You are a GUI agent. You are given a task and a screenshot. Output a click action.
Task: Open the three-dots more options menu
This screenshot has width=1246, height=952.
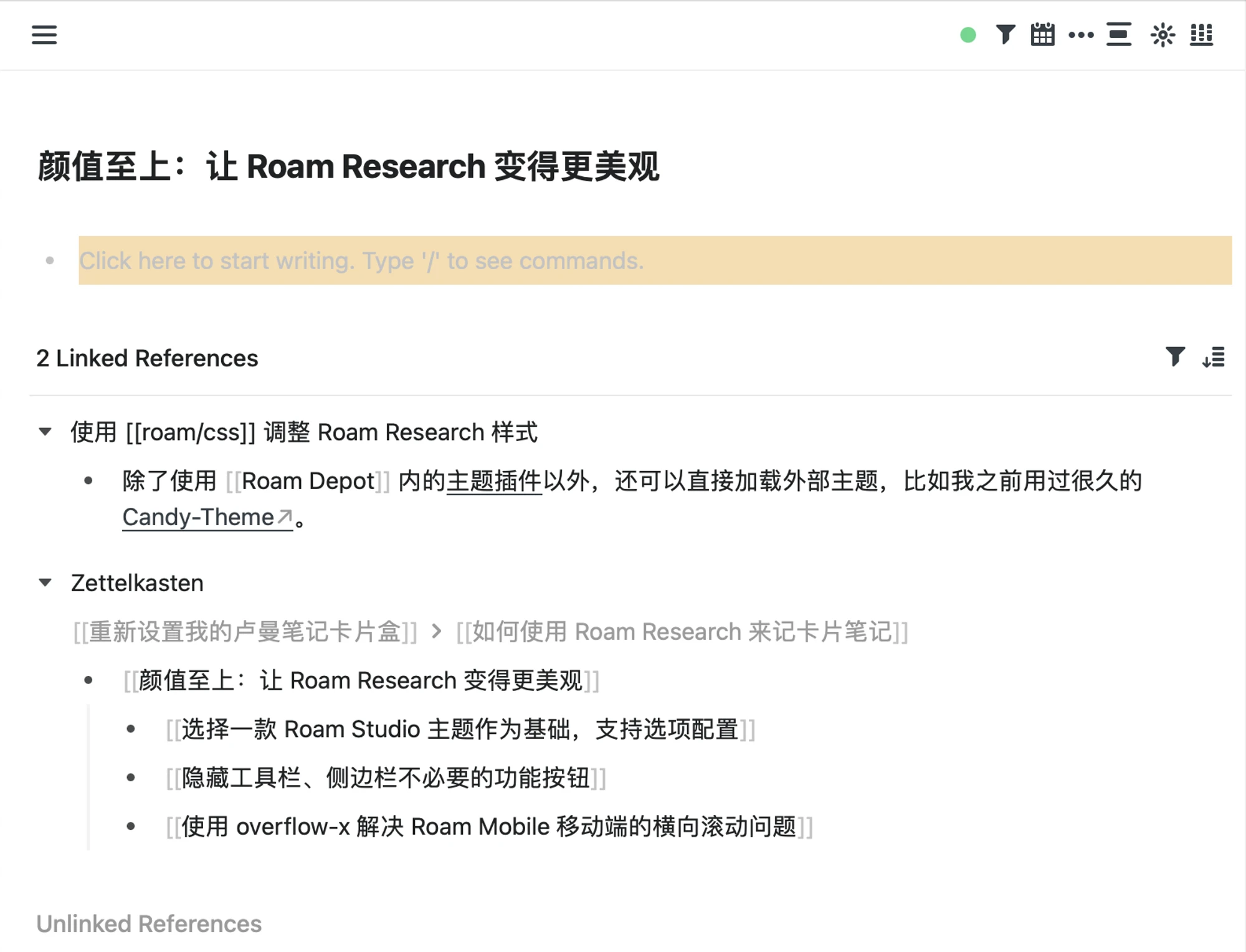click(1081, 35)
